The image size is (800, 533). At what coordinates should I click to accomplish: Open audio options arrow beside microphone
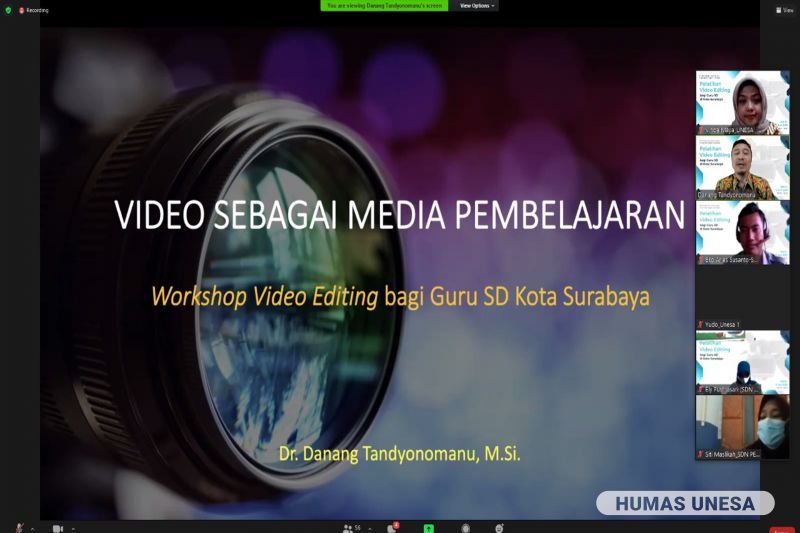click(33, 529)
